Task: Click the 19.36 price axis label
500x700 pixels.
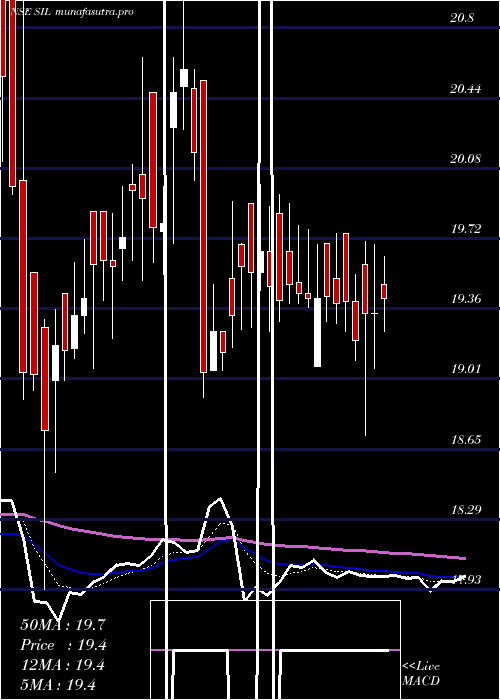Action: point(466,299)
